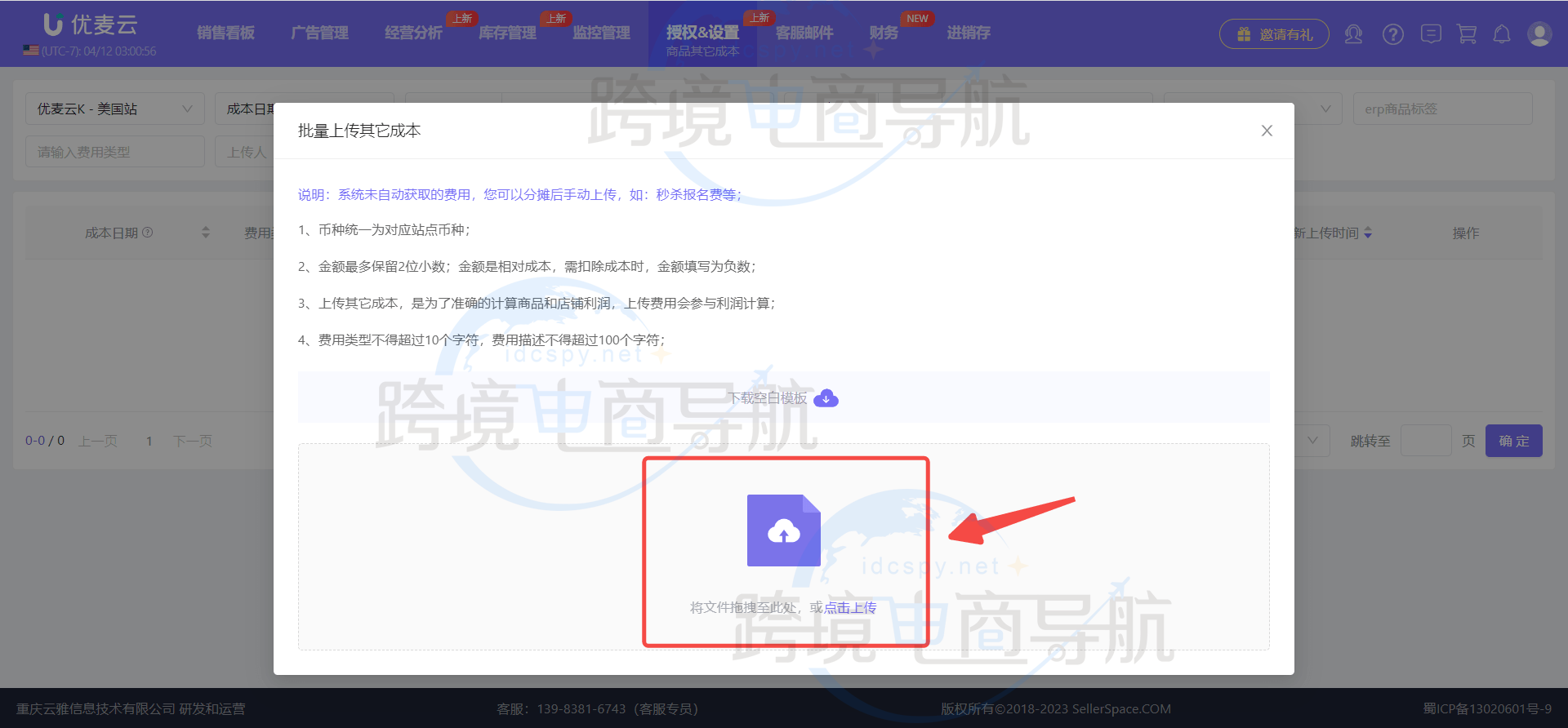Click the erp商品标签 input field
The width and height of the screenshot is (1568, 728).
click(1442, 109)
